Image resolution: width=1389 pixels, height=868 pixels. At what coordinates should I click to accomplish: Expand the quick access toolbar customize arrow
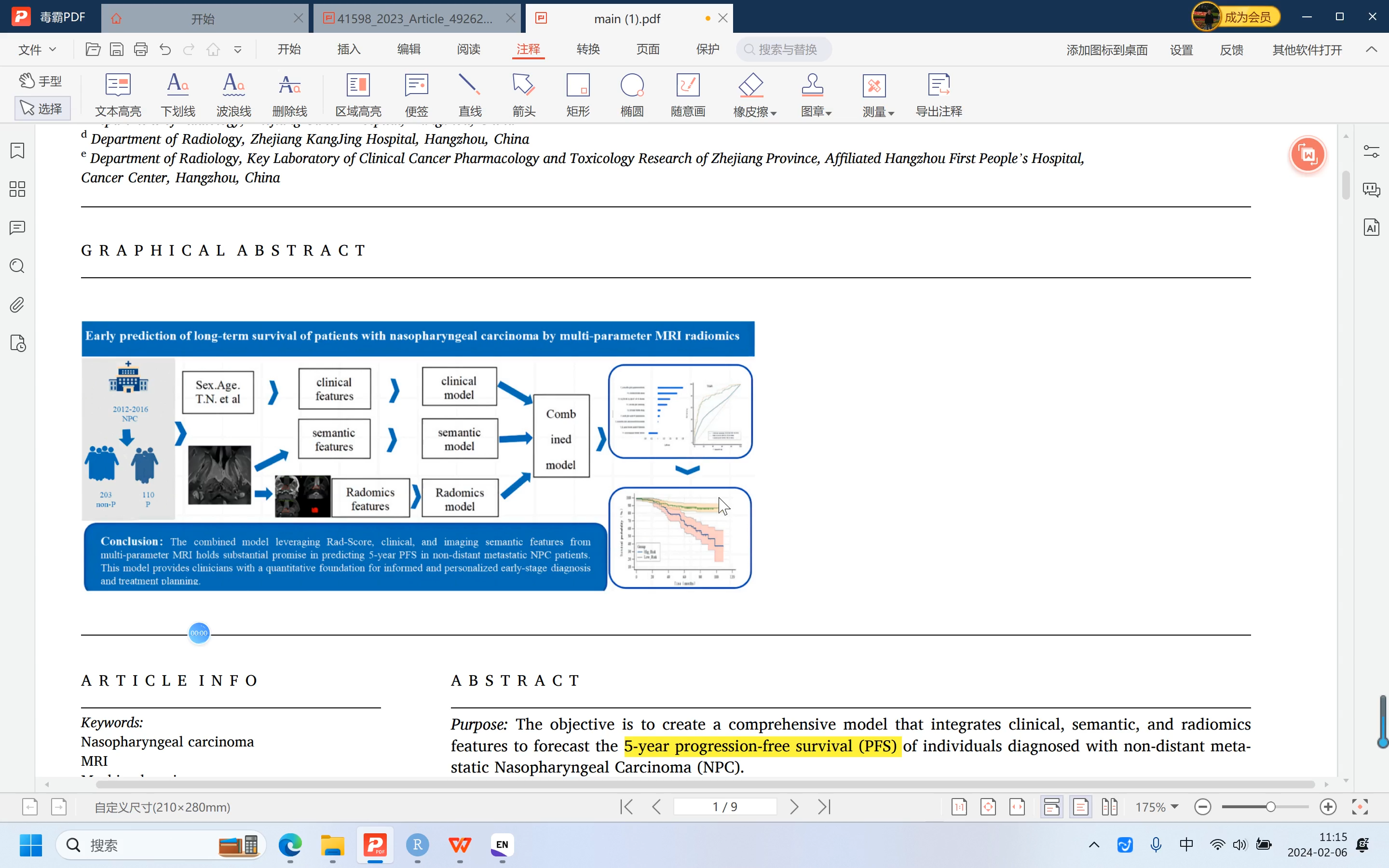coord(238,50)
